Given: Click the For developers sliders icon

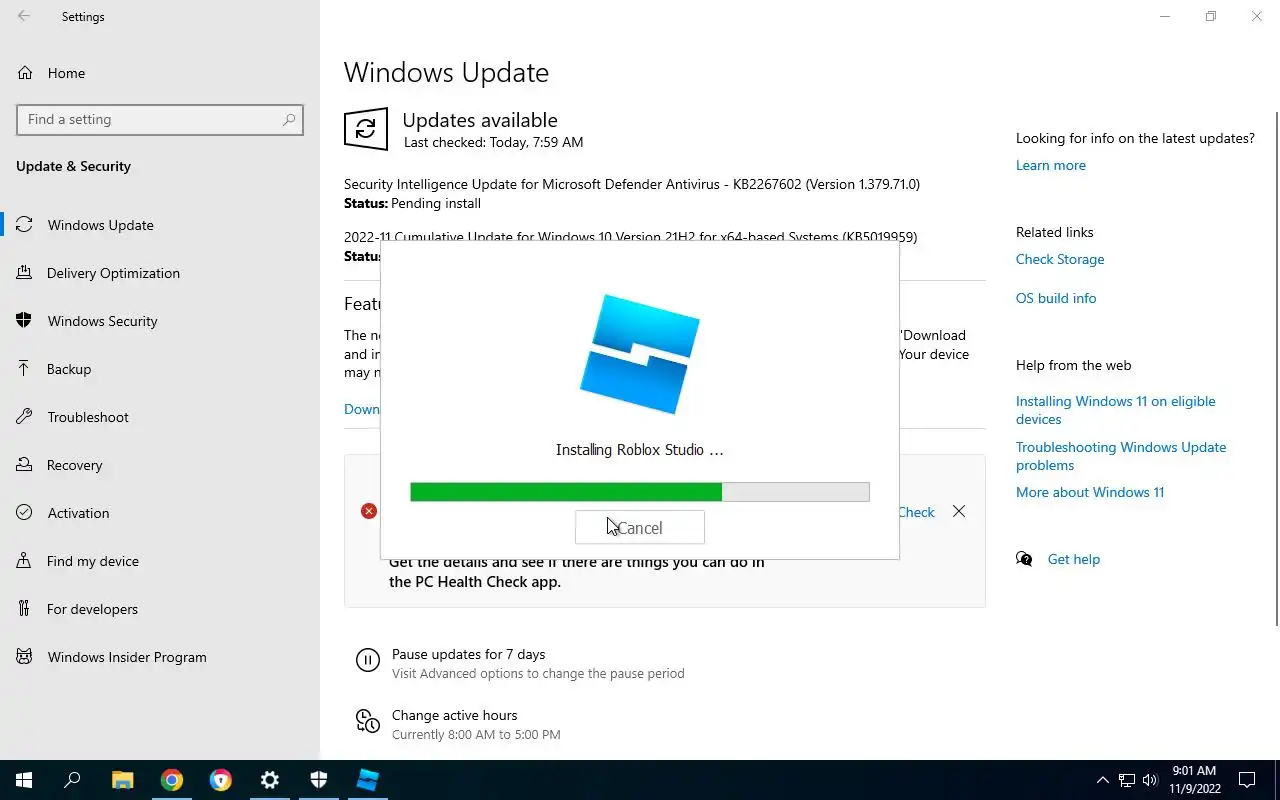Looking at the screenshot, I should pos(24,609).
